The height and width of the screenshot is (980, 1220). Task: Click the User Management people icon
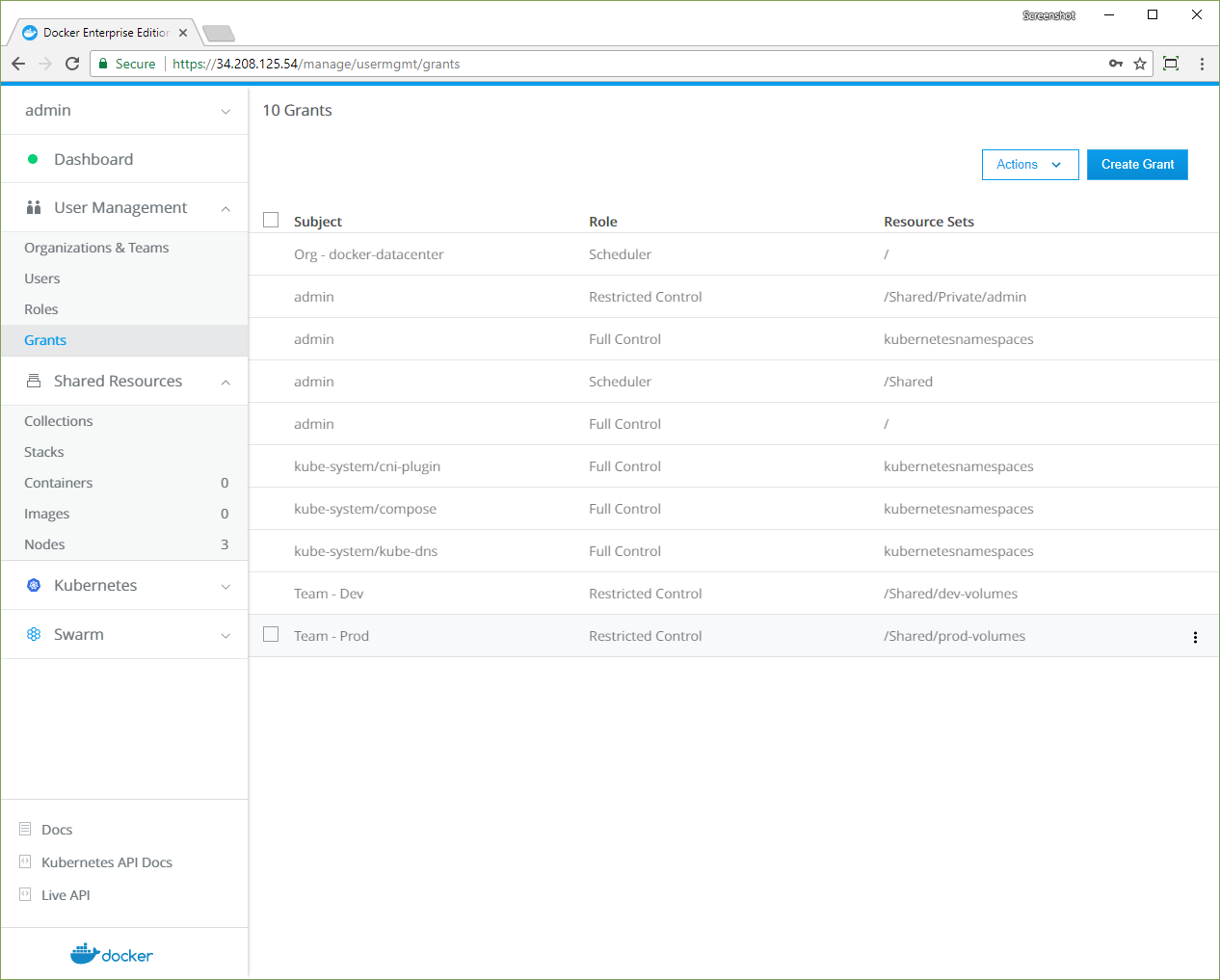click(34, 207)
